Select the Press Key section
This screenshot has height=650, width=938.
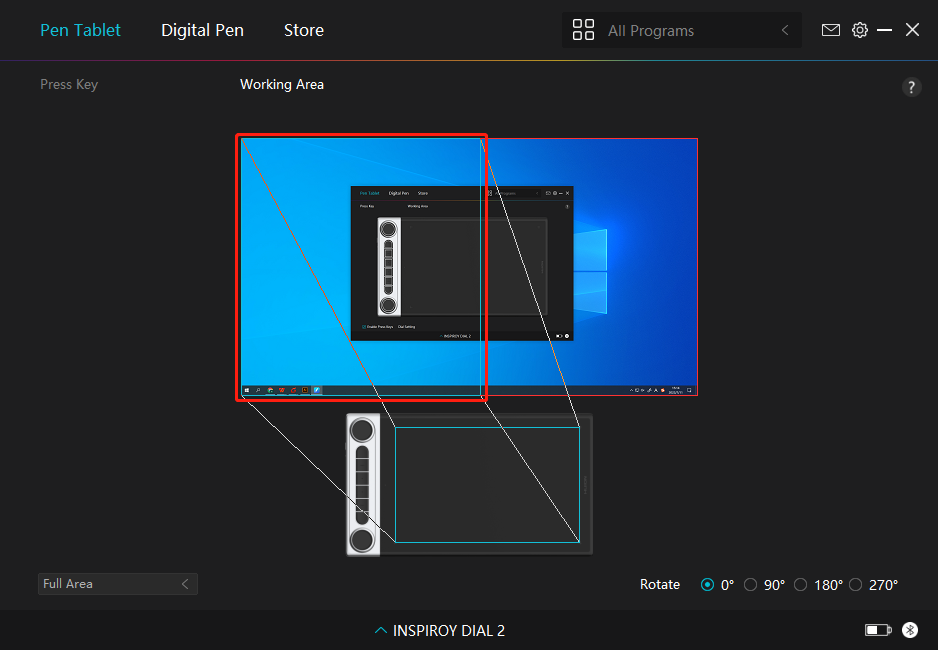coord(69,84)
